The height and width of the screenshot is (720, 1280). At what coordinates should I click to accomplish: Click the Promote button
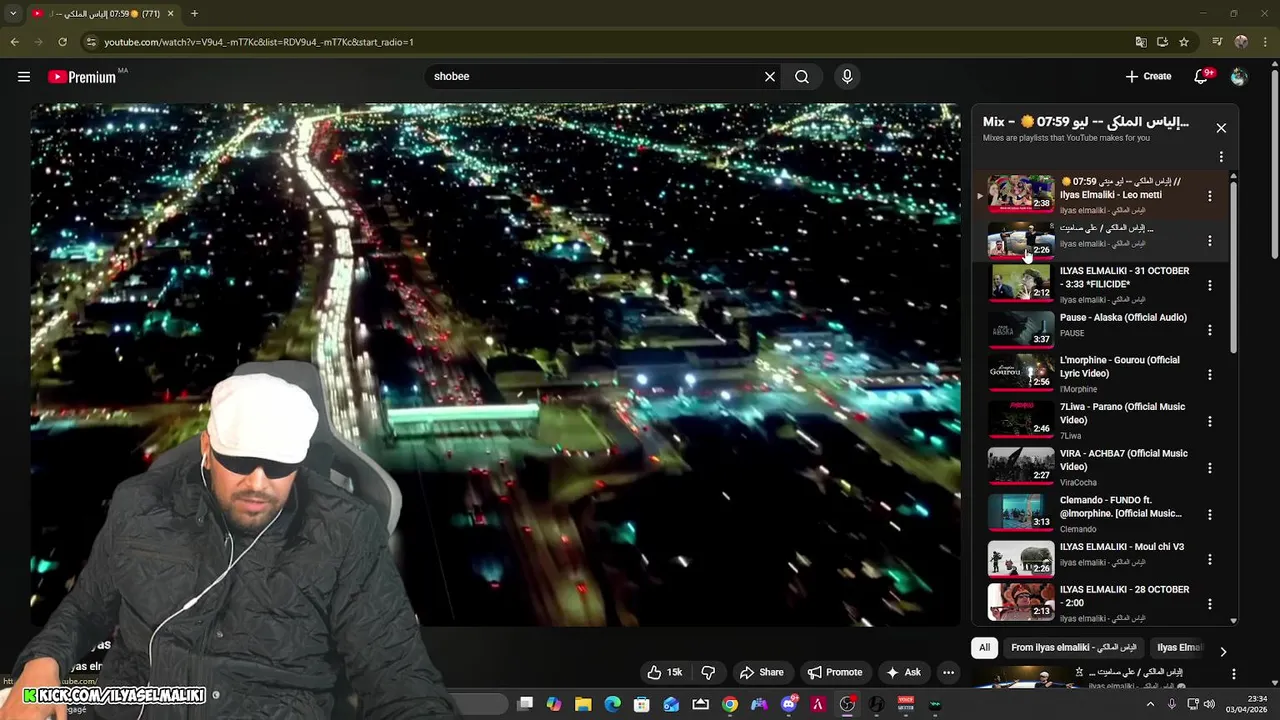click(835, 673)
